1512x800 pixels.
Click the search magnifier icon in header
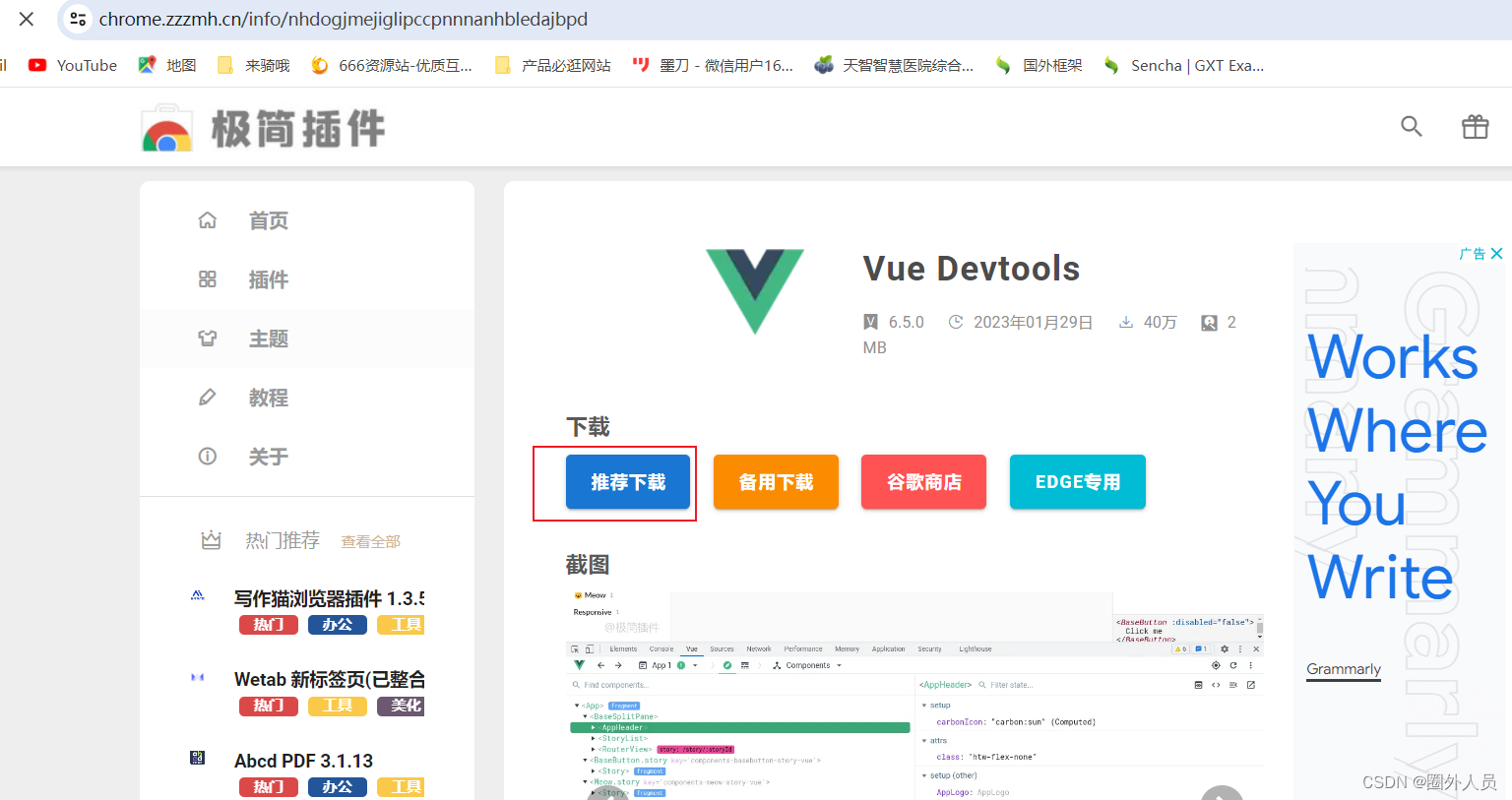pos(1412,126)
